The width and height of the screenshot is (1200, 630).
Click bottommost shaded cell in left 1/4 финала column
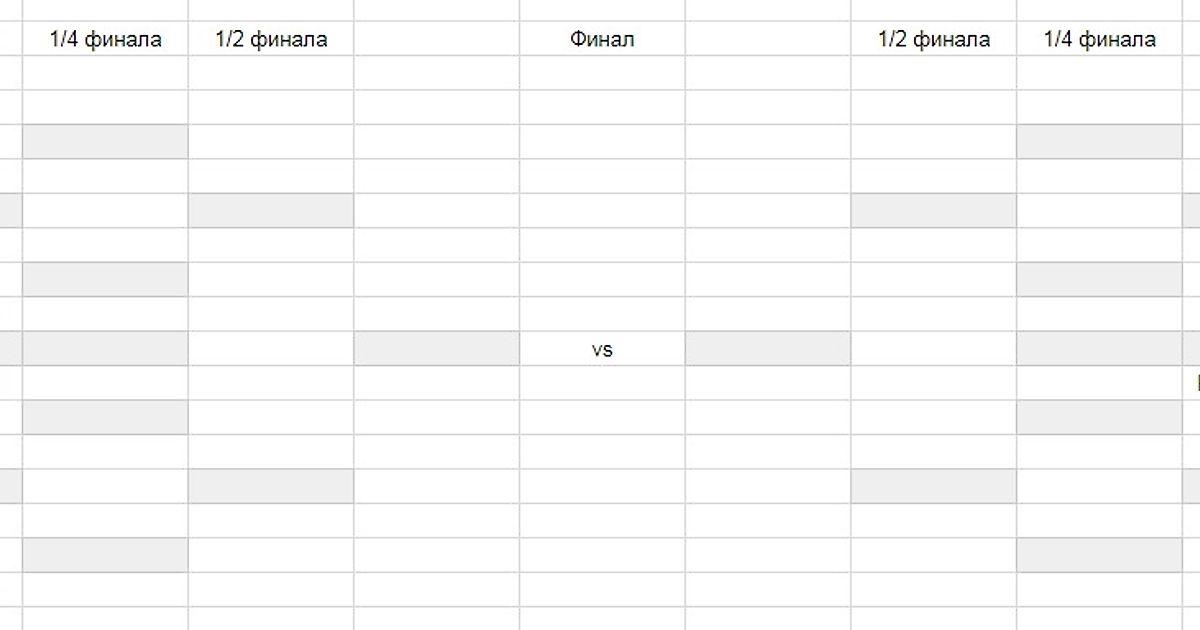(105, 556)
